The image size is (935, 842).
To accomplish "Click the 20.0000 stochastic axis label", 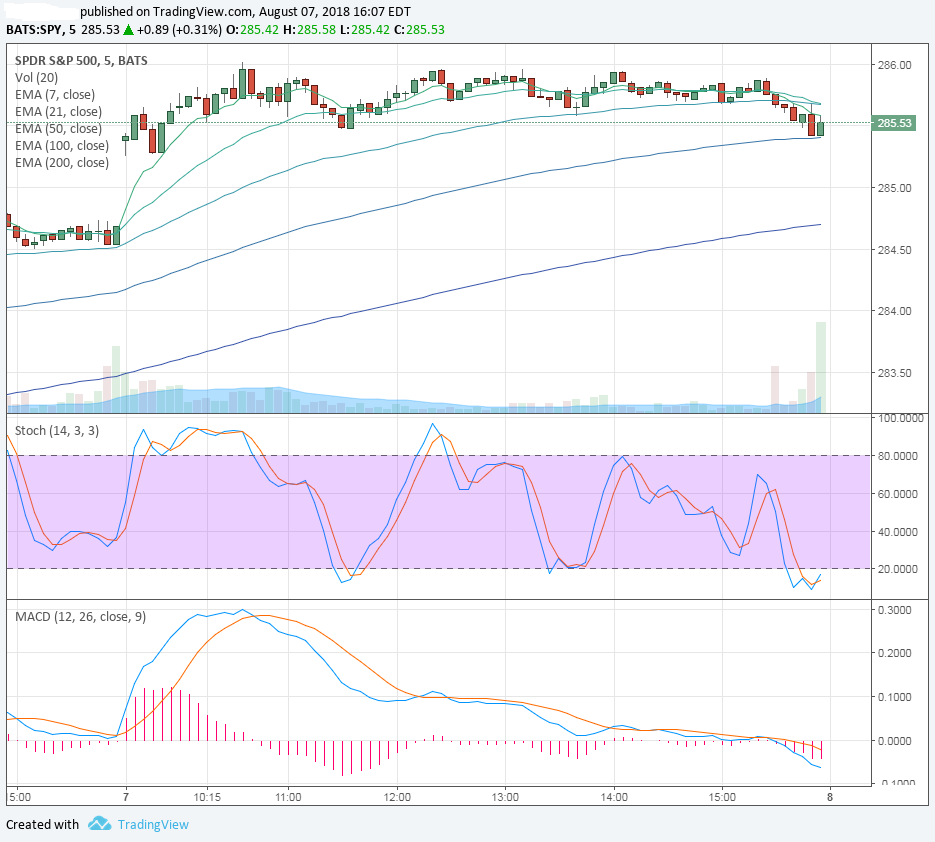I will 898,569.
